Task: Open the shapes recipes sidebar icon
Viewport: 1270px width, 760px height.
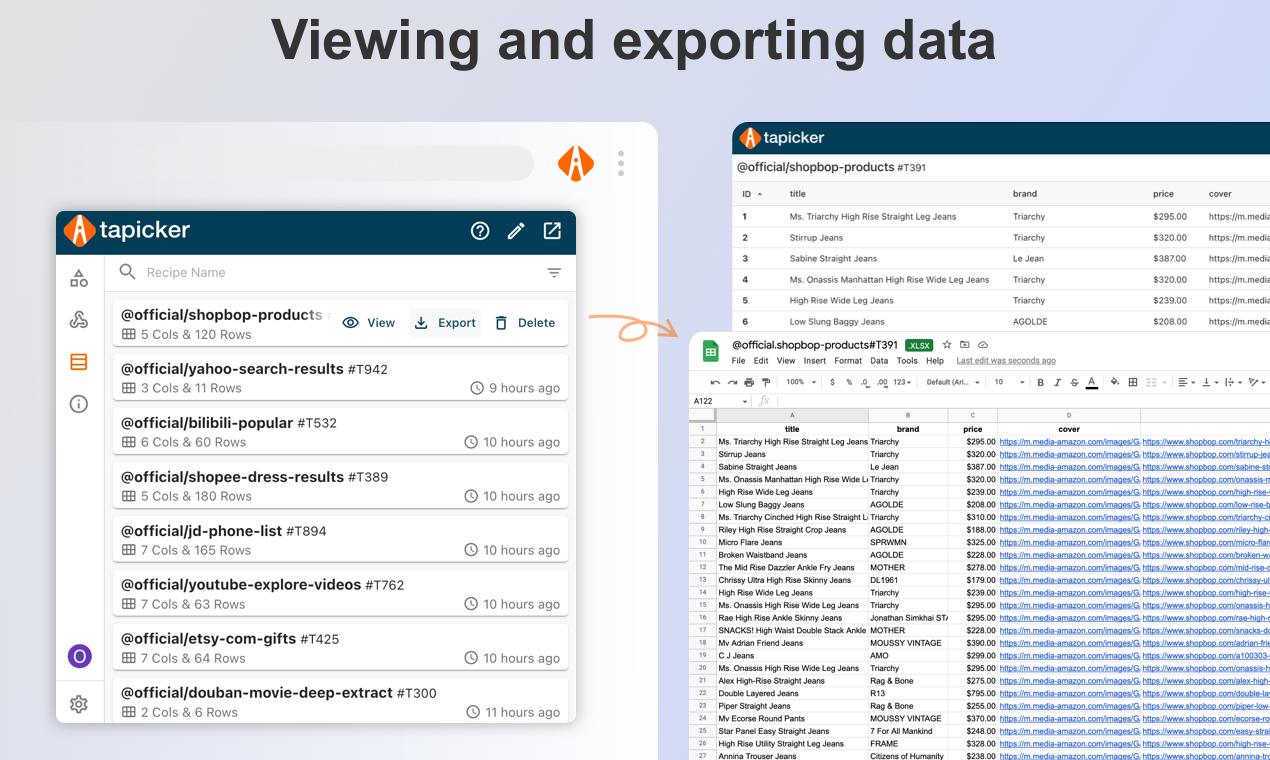Action: (79, 278)
